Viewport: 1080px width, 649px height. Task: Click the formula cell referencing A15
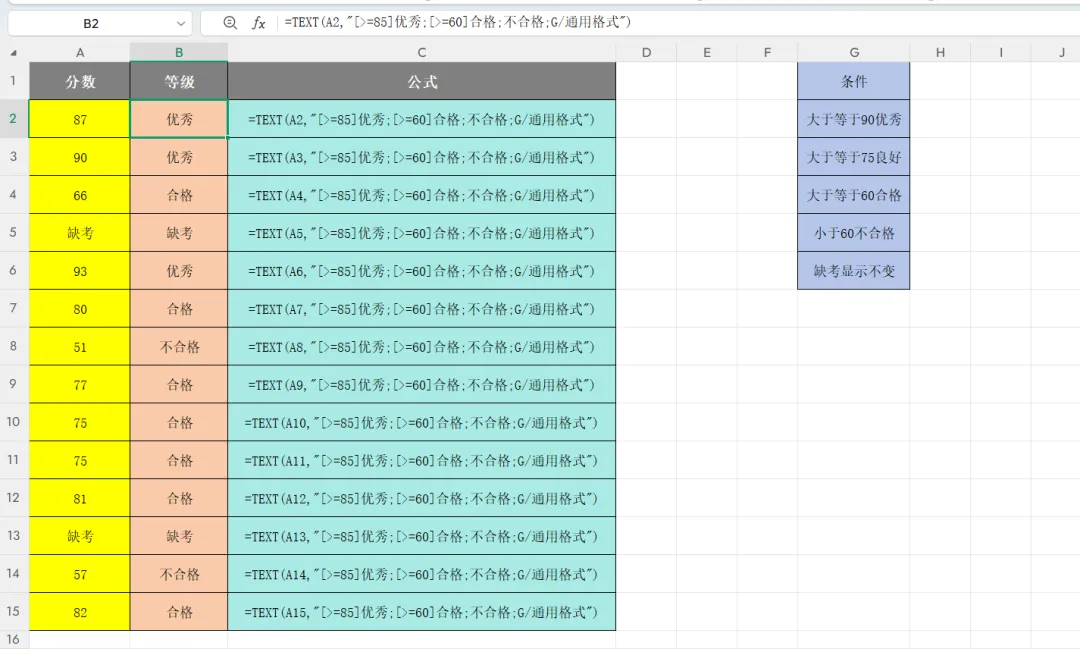coord(422,612)
